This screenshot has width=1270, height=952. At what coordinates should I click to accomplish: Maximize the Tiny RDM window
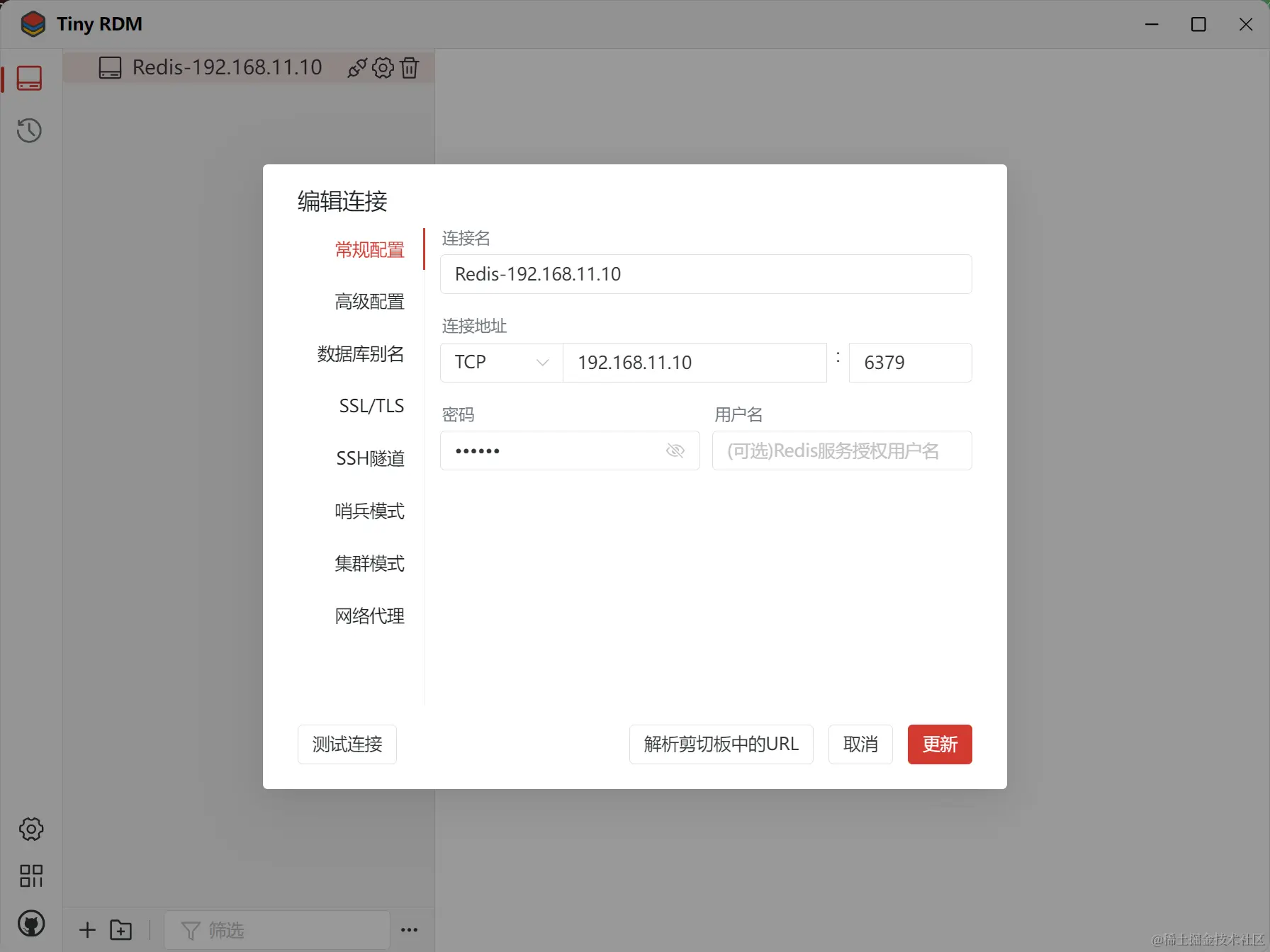point(1198,24)
